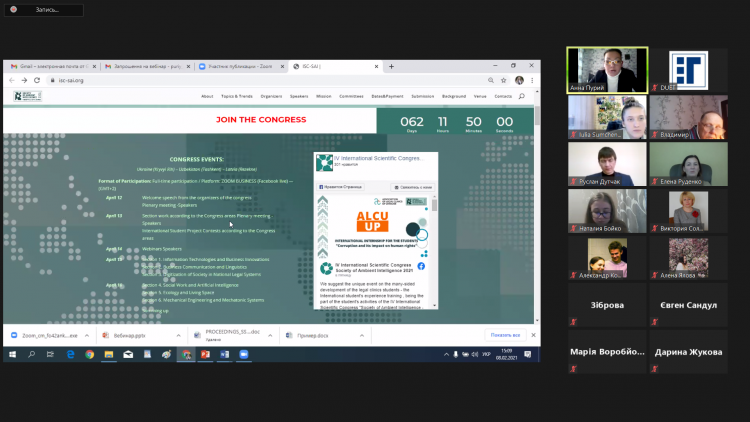
Task: Reload the page with the browser refresh icon
Action: (36, 80)
